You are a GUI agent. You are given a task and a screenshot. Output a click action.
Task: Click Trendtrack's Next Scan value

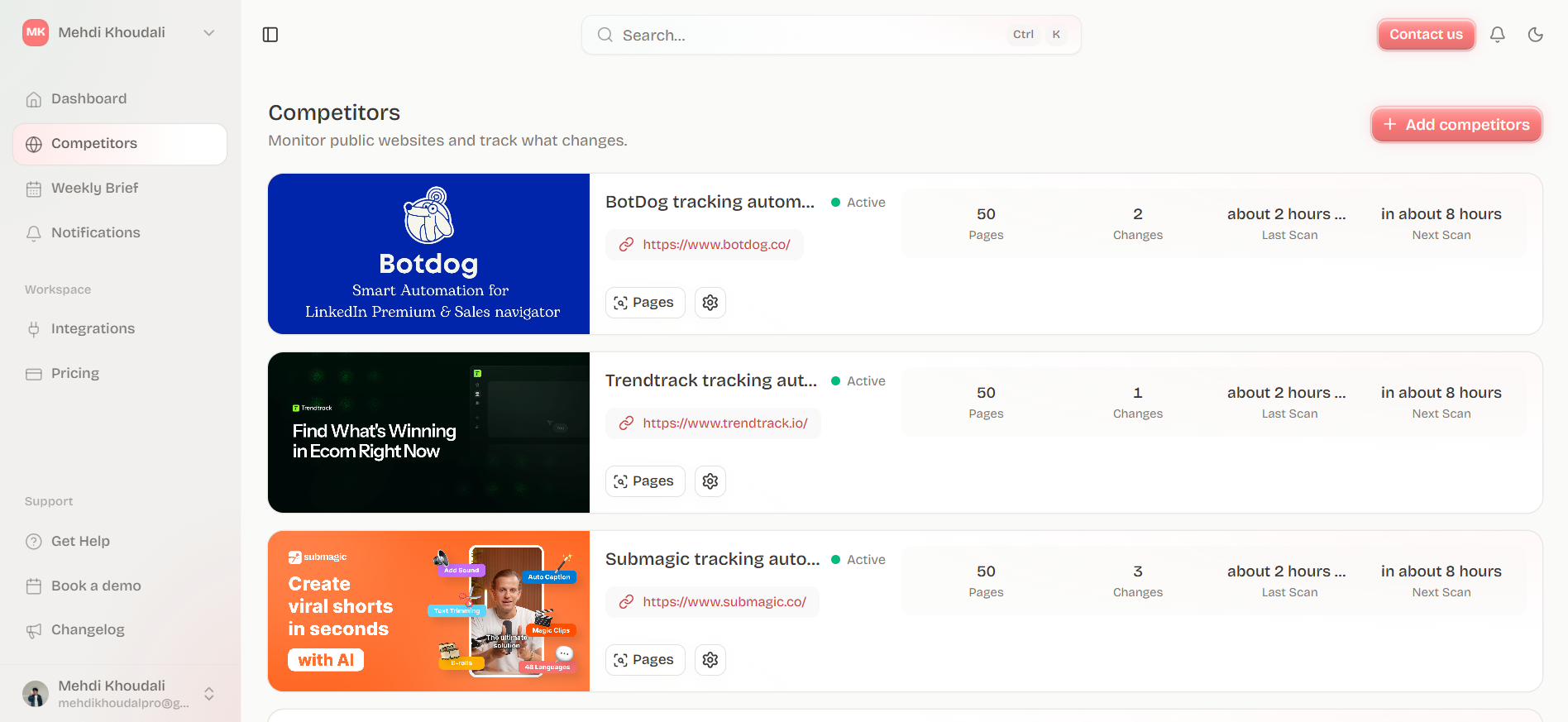[x=1441, y=393]
